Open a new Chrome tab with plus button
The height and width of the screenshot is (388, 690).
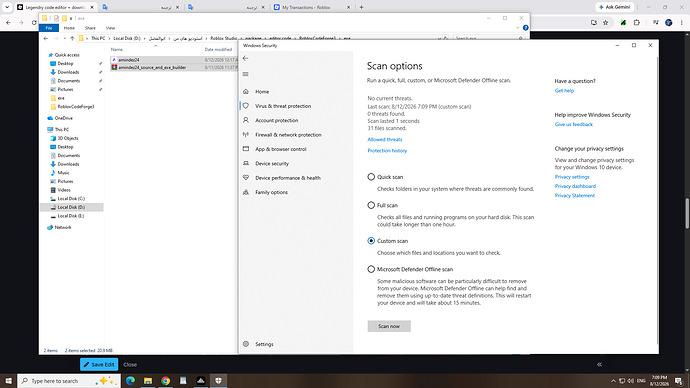[x=361, y=7]
